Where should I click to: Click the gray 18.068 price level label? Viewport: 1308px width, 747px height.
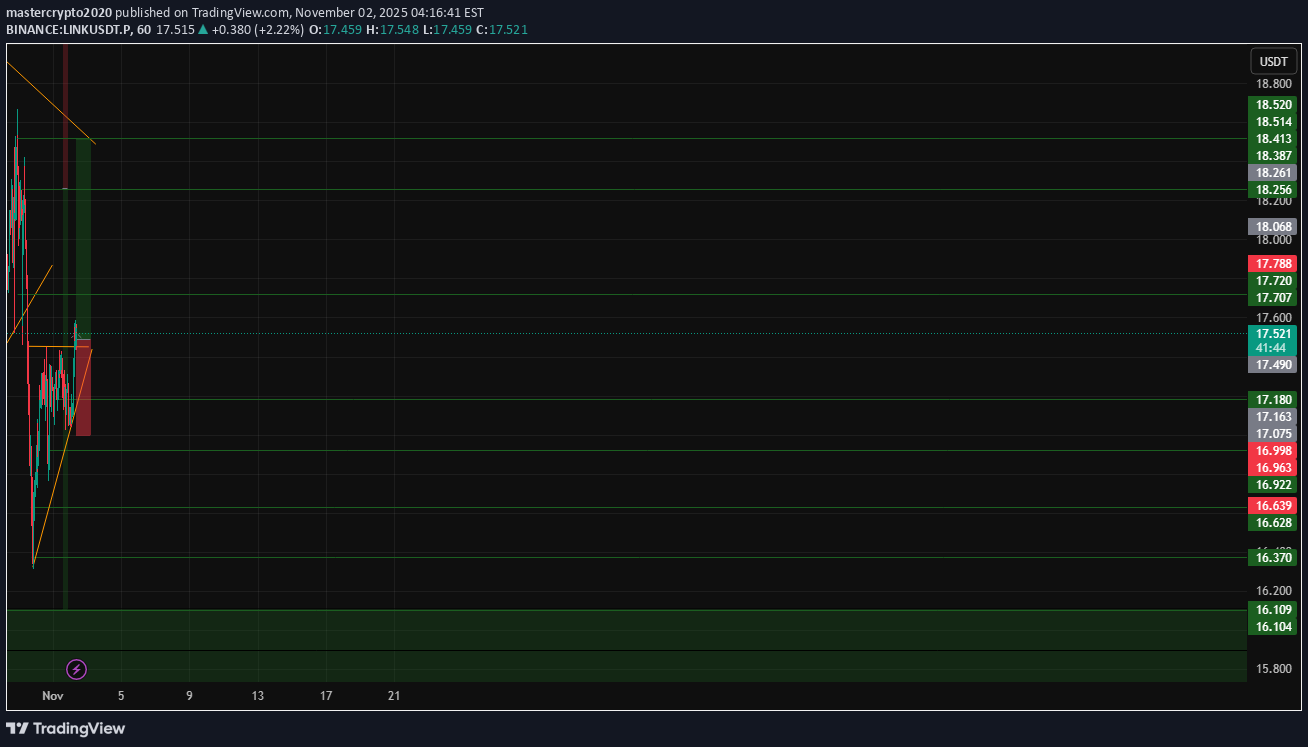pos(1272,226)
